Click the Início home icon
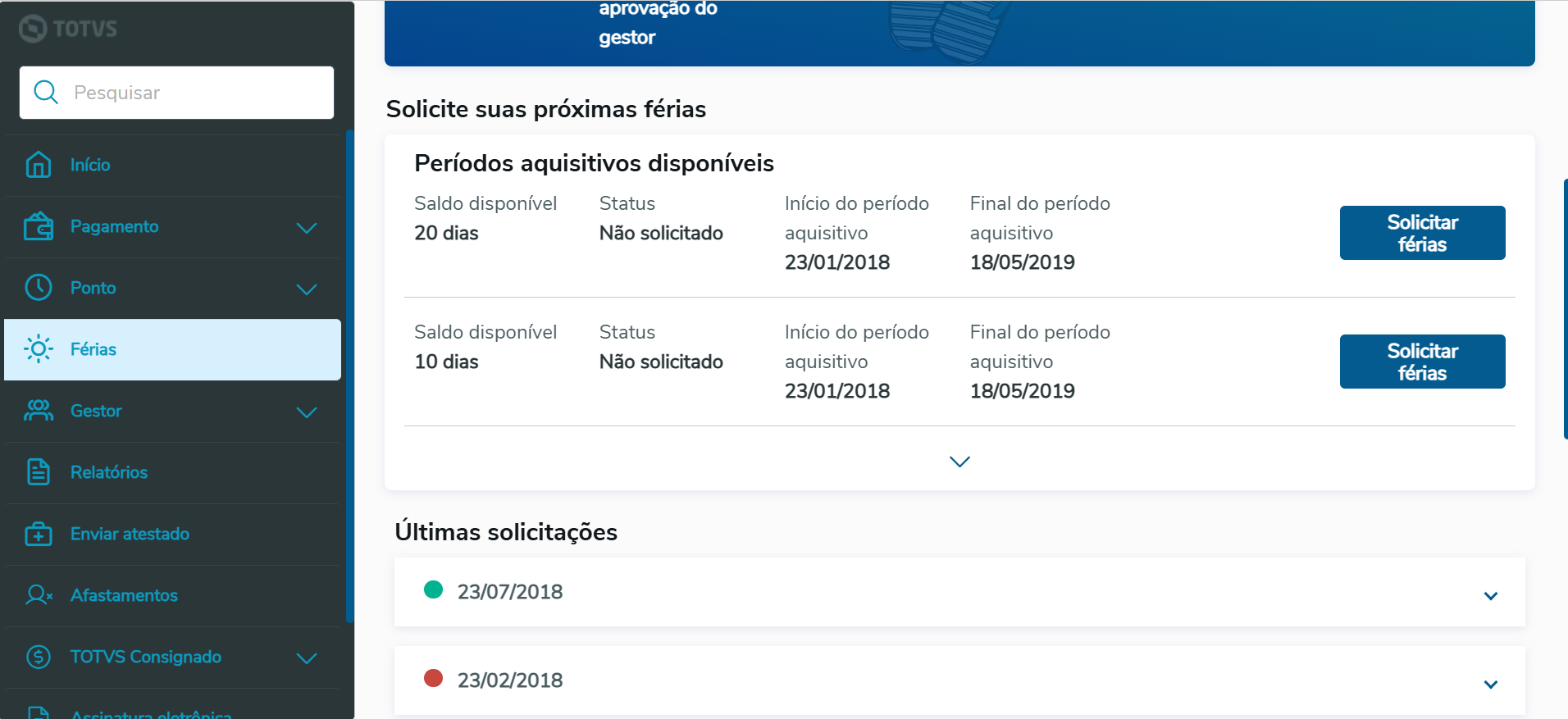This screenshot has width=1568, height=719. point(39,165)
